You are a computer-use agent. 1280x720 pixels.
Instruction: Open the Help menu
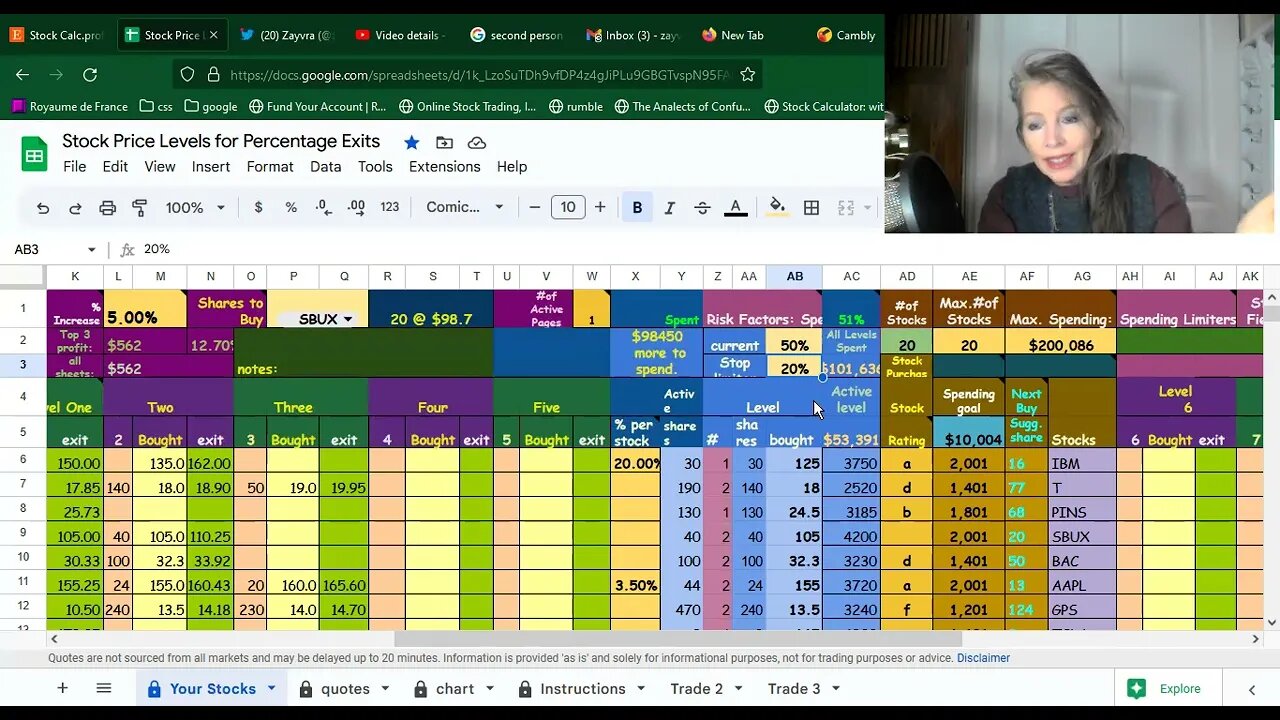[x=512, y=167]
